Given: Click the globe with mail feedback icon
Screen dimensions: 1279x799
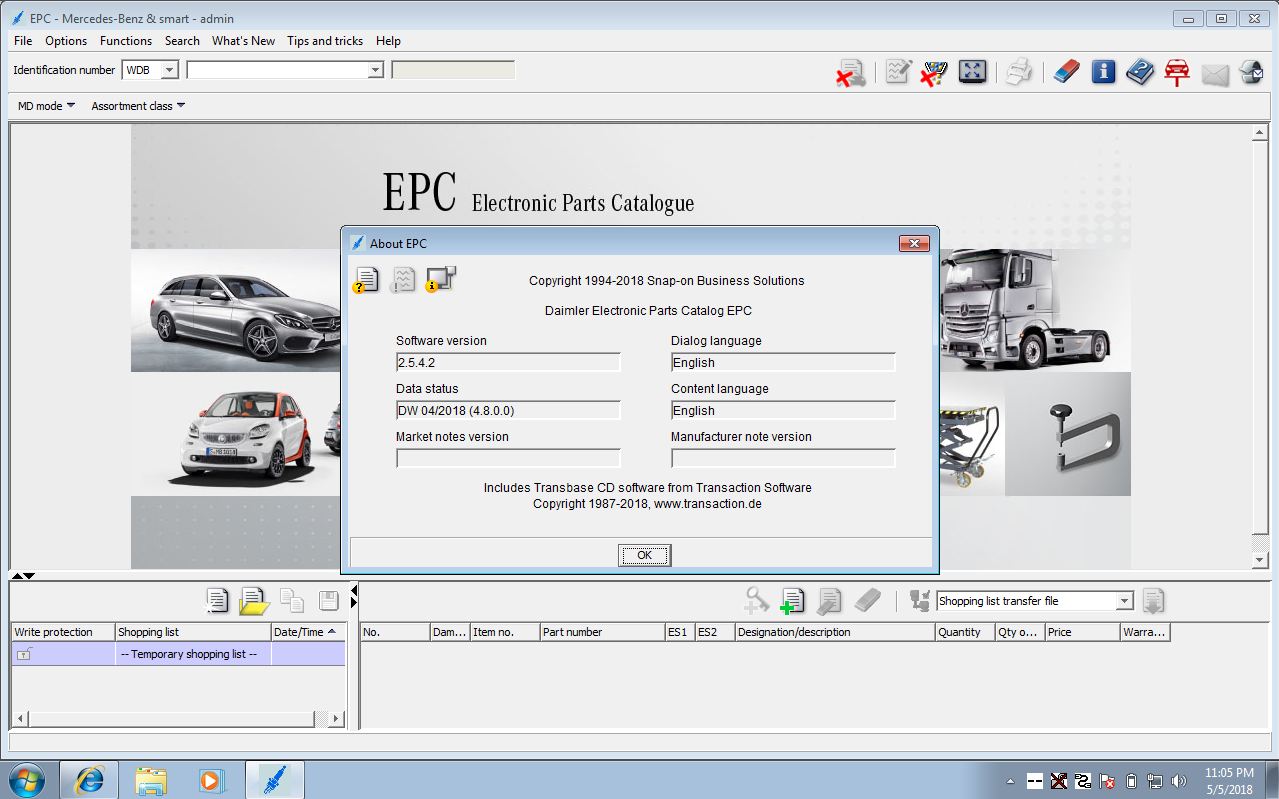Looking at the screenshot, I should [x=1251, y=72].
